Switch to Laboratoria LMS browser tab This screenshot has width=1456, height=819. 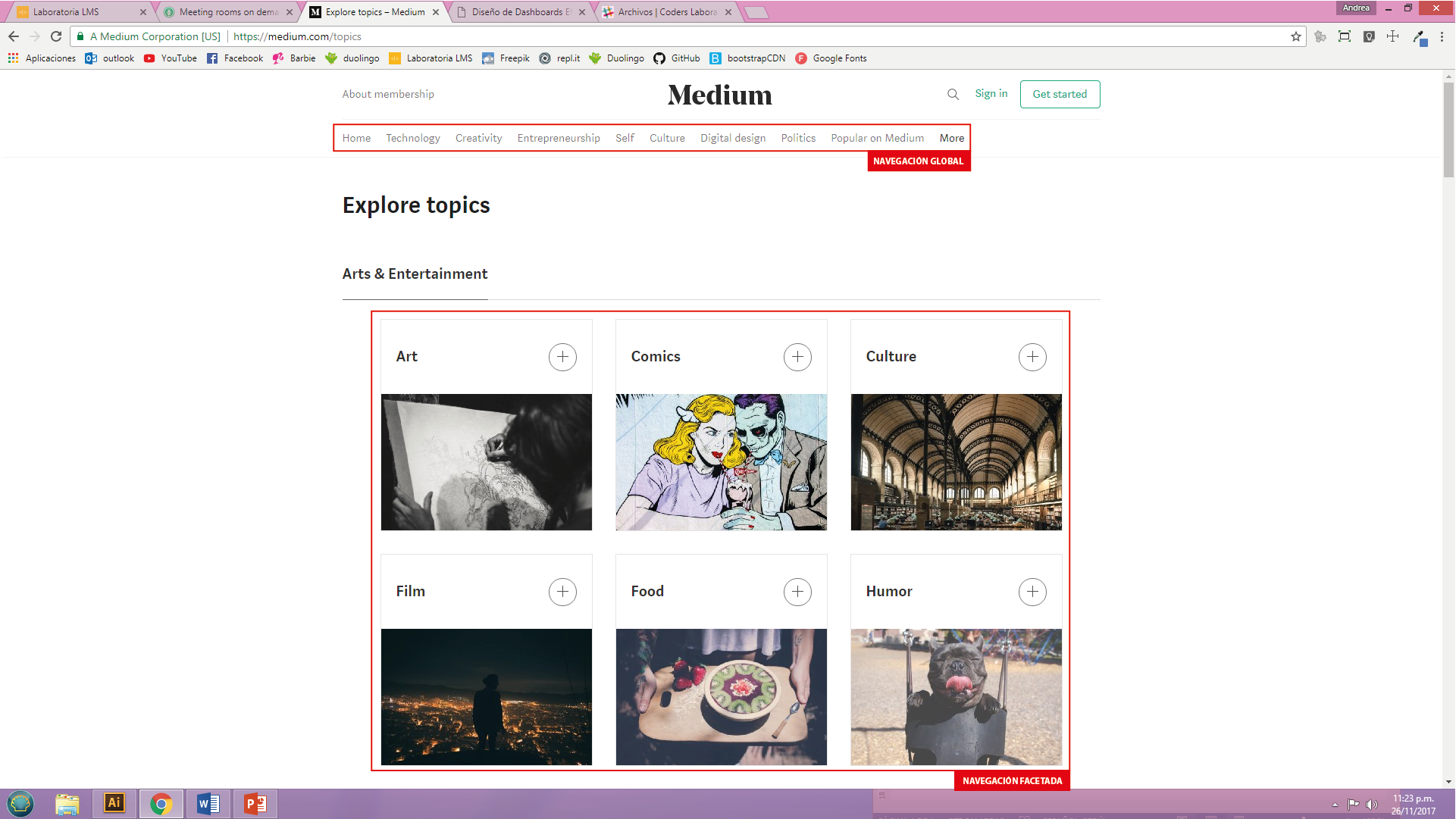(x=76, y=12)
